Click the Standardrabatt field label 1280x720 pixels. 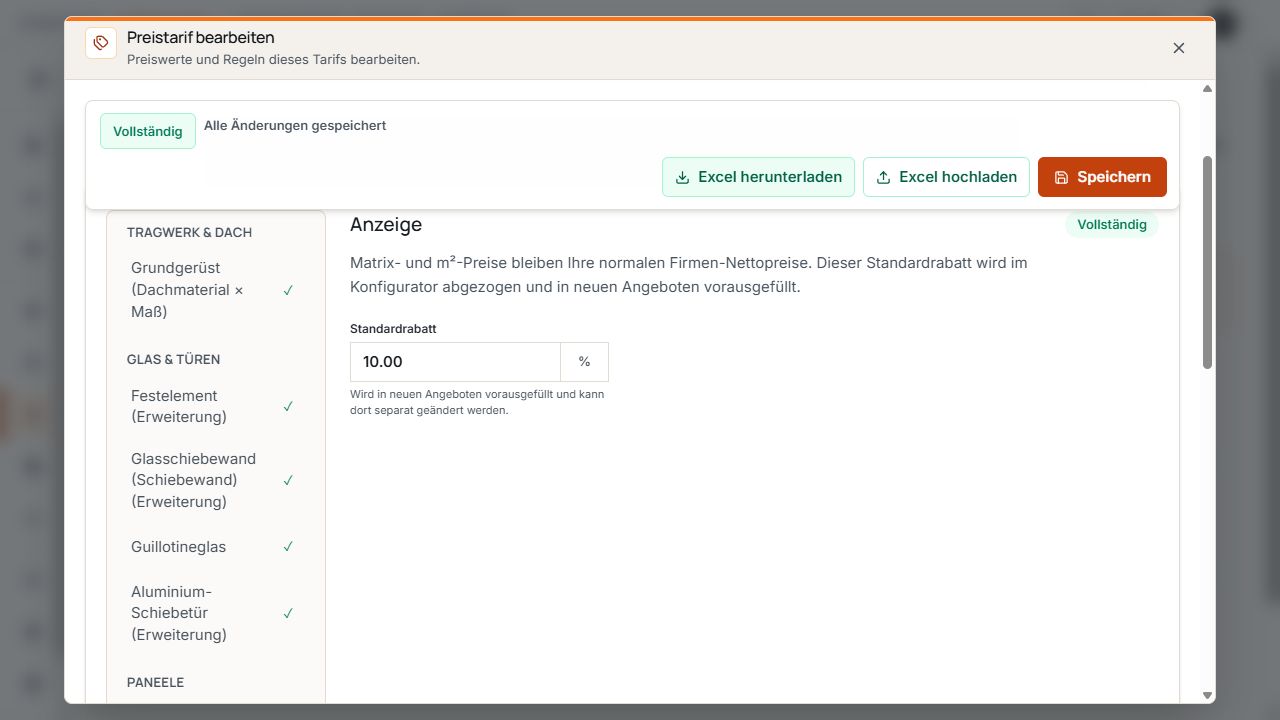point(393,328)
